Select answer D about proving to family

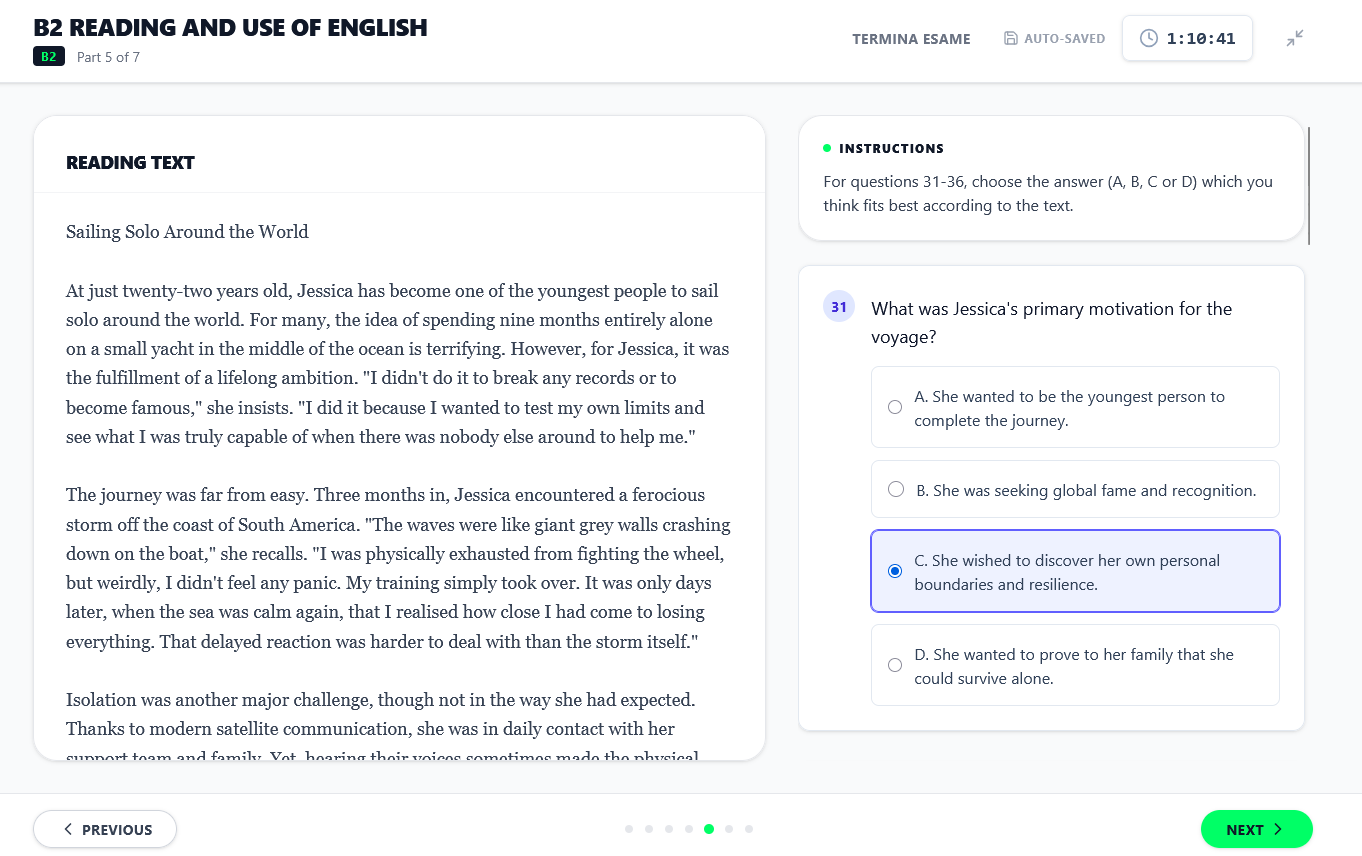coord(1075,665)
